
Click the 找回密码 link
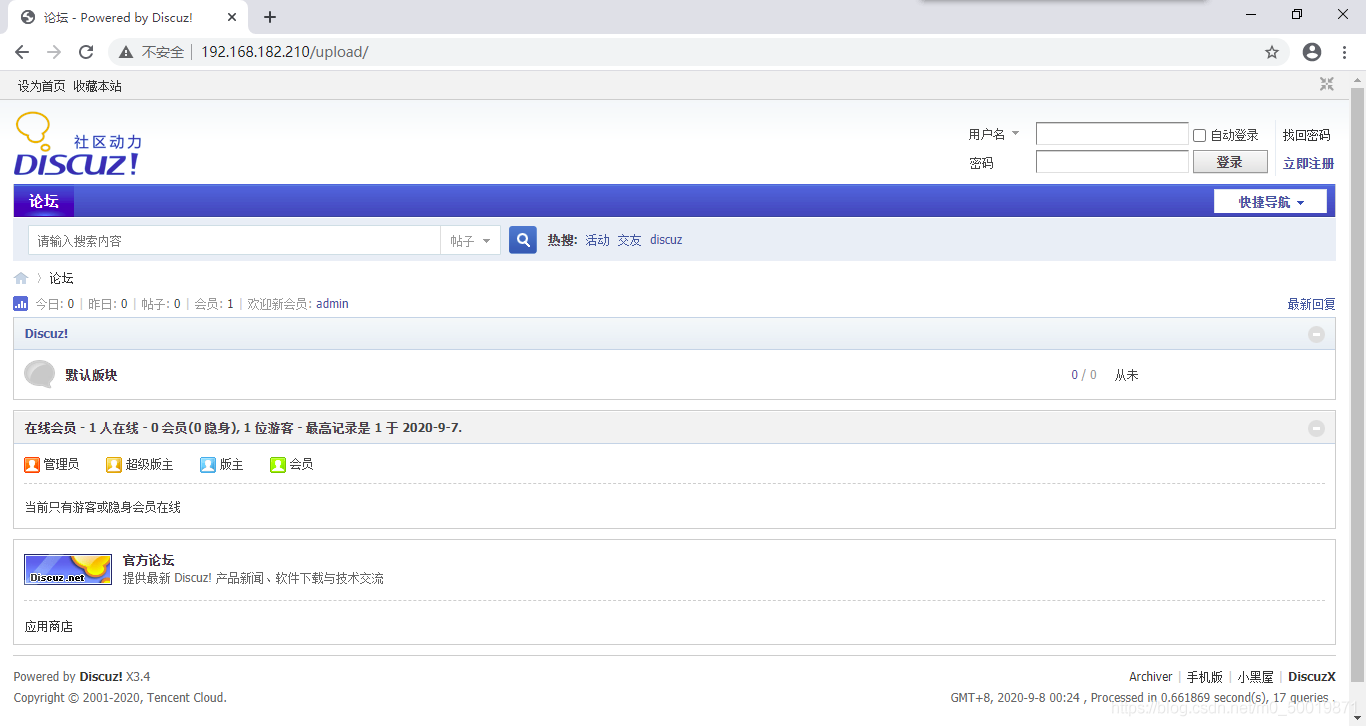pos(1307,135)
